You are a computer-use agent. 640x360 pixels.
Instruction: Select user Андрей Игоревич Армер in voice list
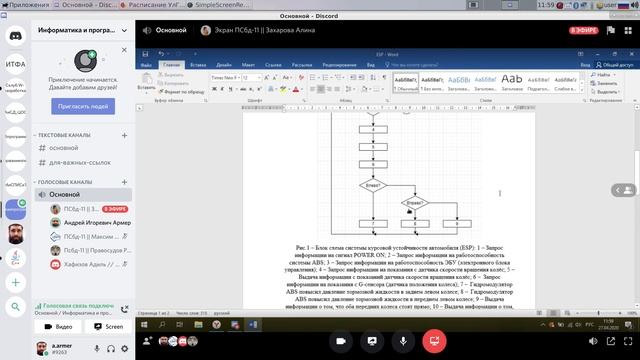point(91,222)
